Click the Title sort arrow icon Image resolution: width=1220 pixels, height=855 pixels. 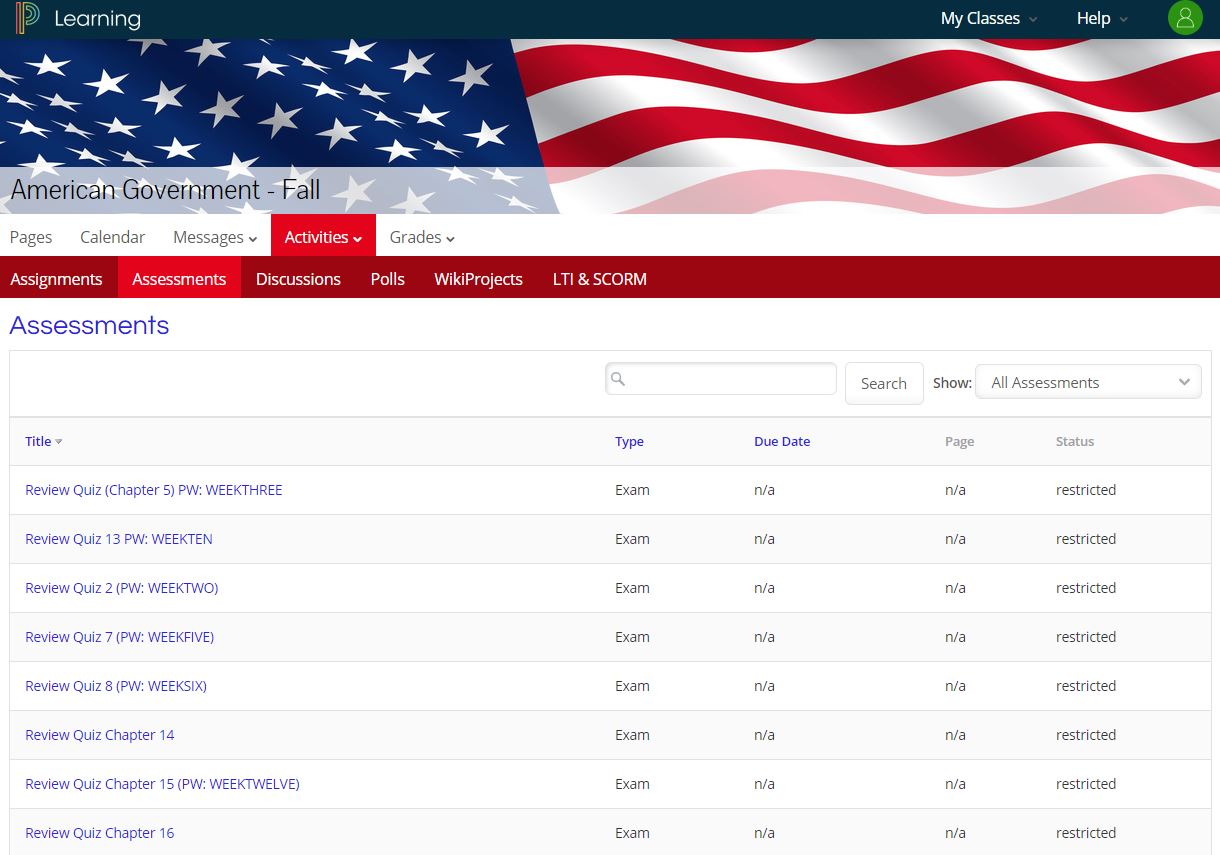[59, 442]
